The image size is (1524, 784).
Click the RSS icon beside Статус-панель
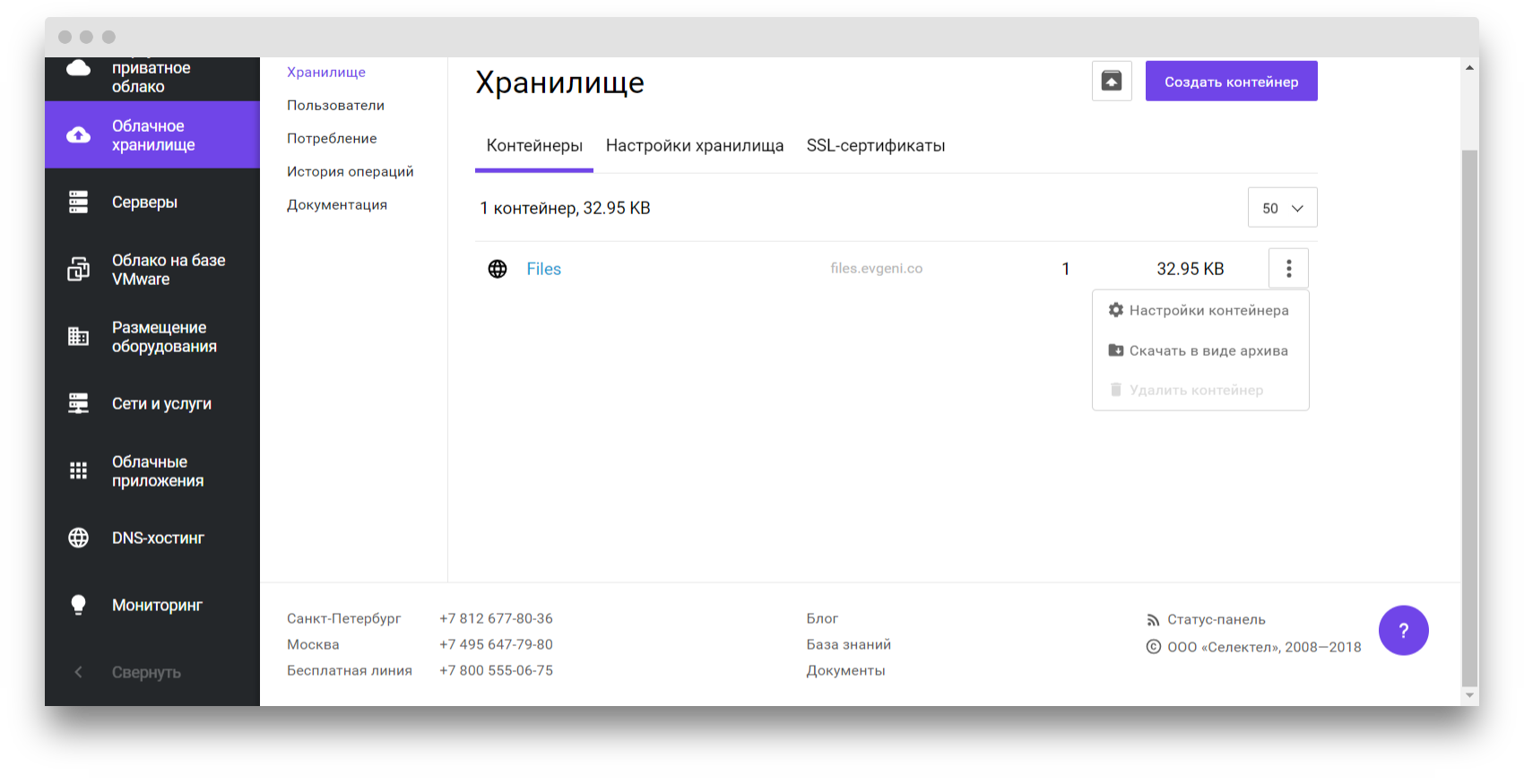[x=1154, y=620]
